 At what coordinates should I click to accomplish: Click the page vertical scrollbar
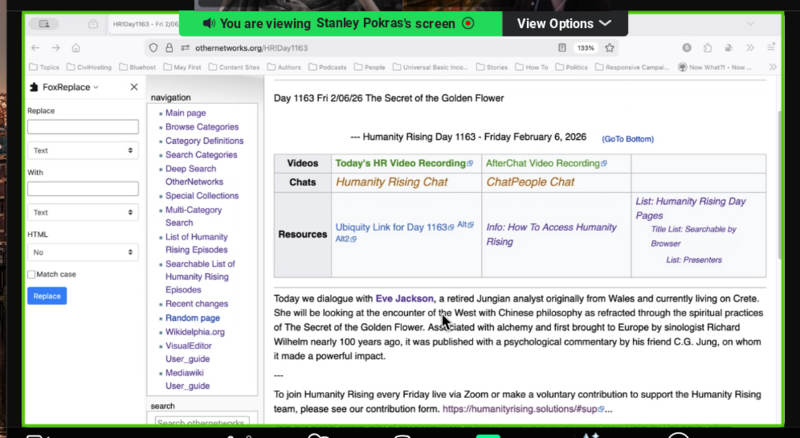coord(780,184)
